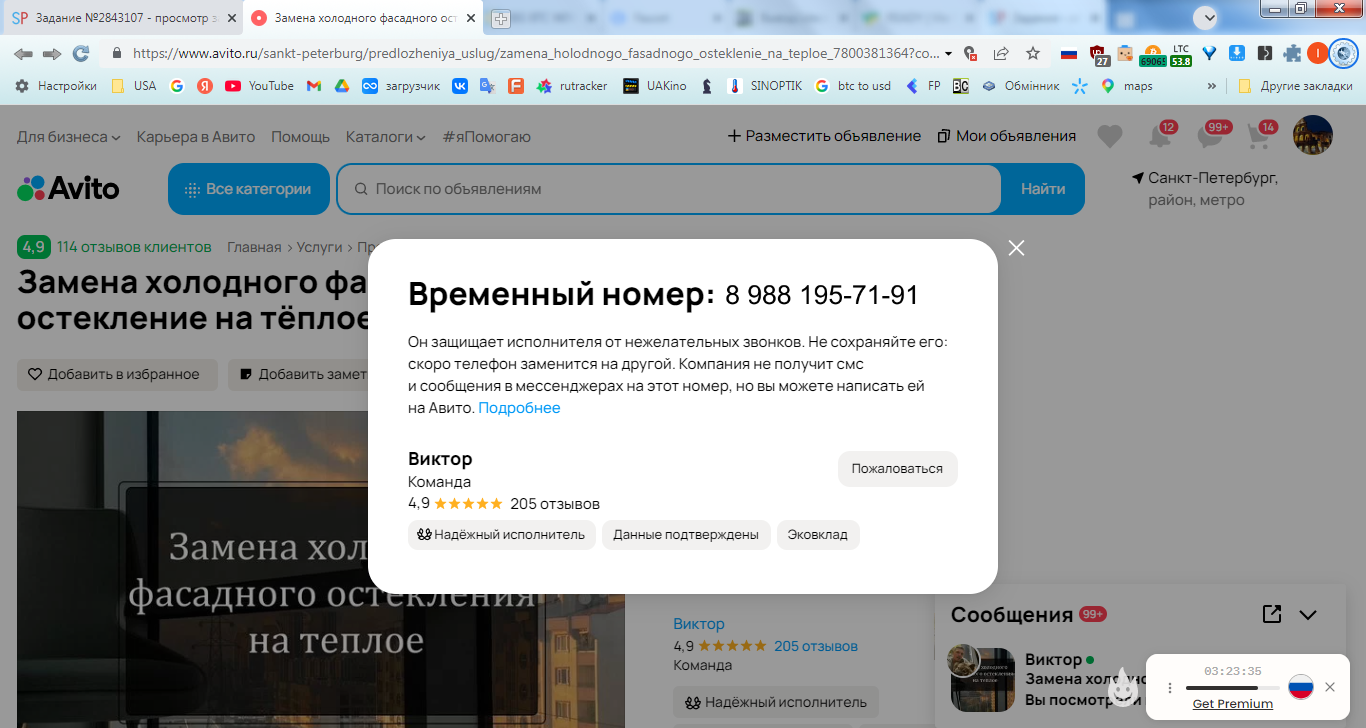1366x728 pixels.
Task: Click the Пожаловаться button
Action: 897,469
